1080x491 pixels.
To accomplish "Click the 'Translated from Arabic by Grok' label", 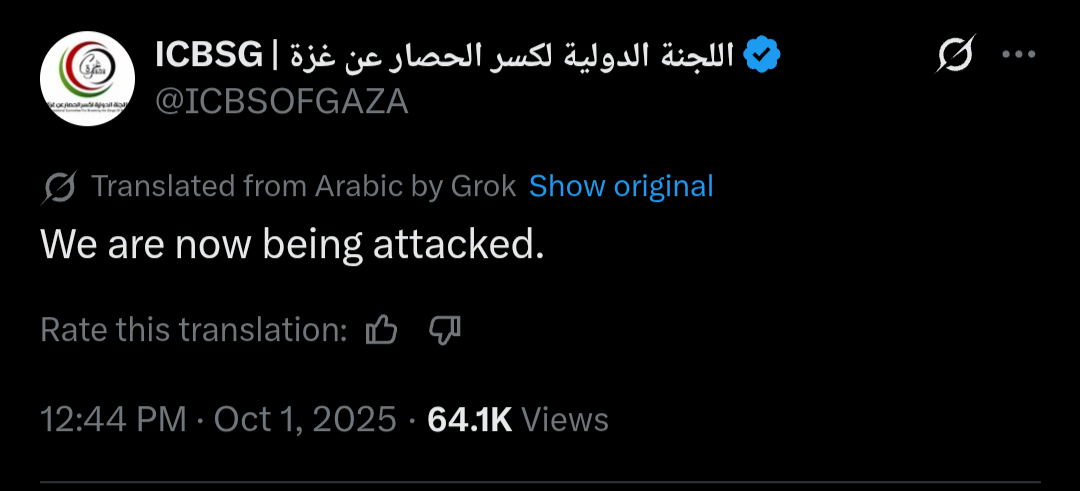I will (303, 186).
